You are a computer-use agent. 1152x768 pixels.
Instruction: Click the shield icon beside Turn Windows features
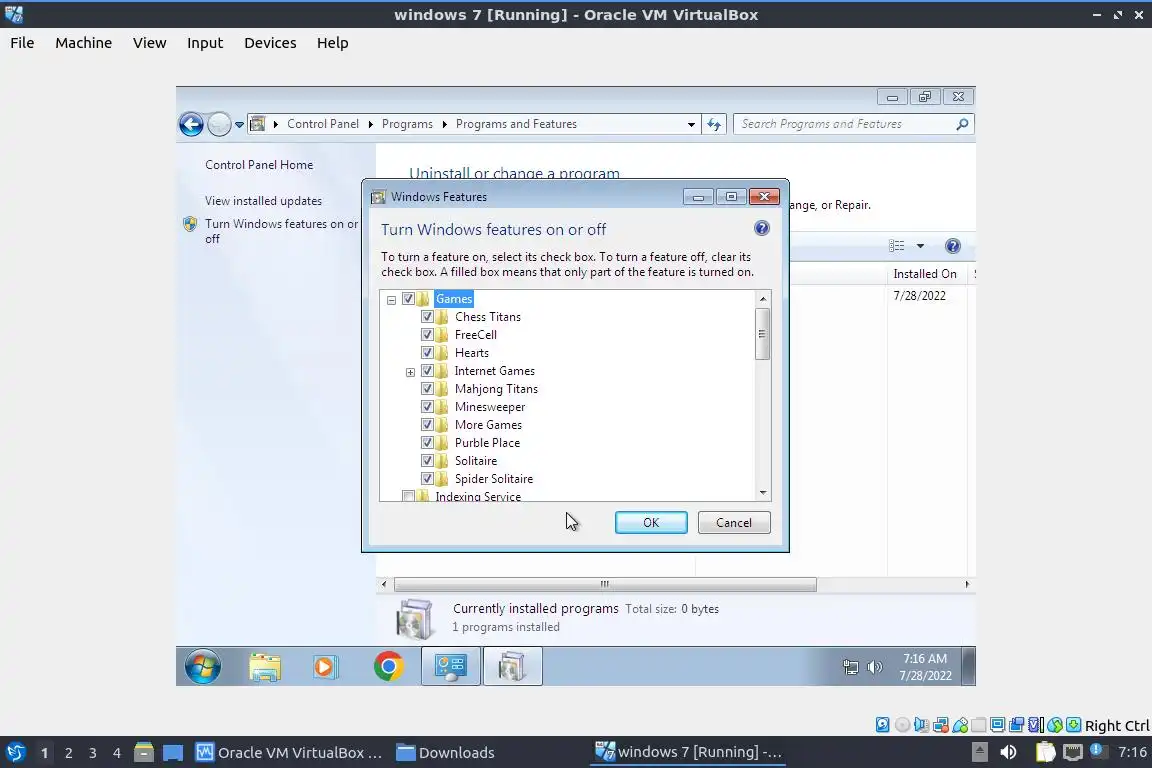coord(190,223)
